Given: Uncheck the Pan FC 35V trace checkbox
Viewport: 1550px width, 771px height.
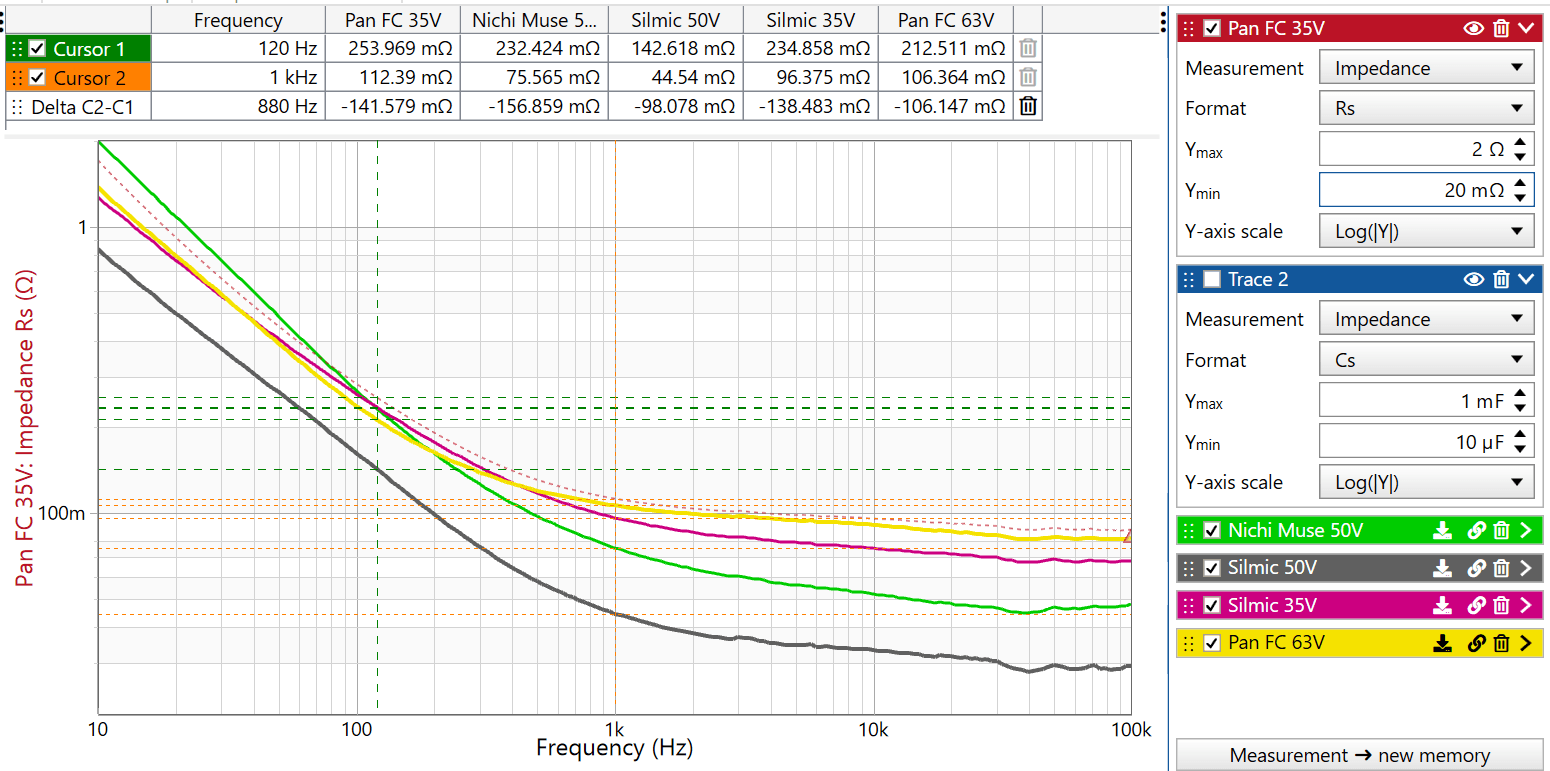Looking at the screenshot, I should [x=1212, y=28].
